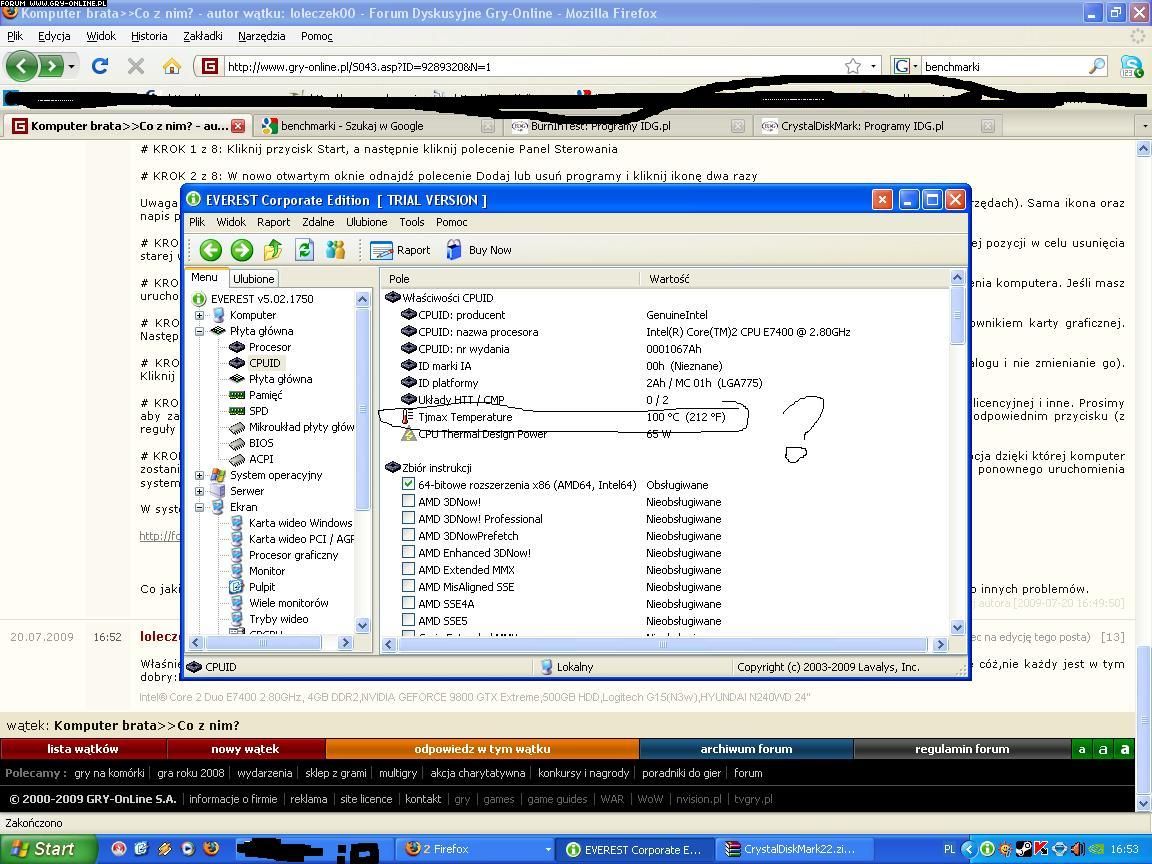Click the green Forward arrow in EVEREST toolbar

pos(241,250)
